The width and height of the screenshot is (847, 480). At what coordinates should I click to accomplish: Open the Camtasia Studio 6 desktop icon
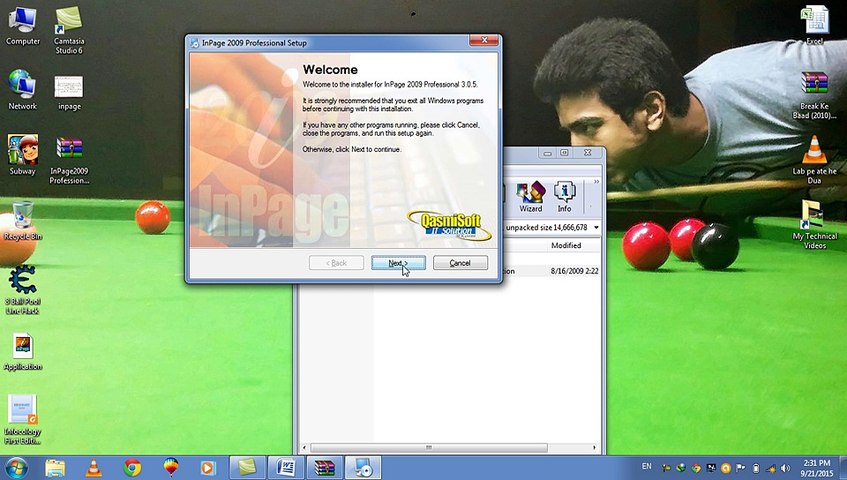(69, 27)
